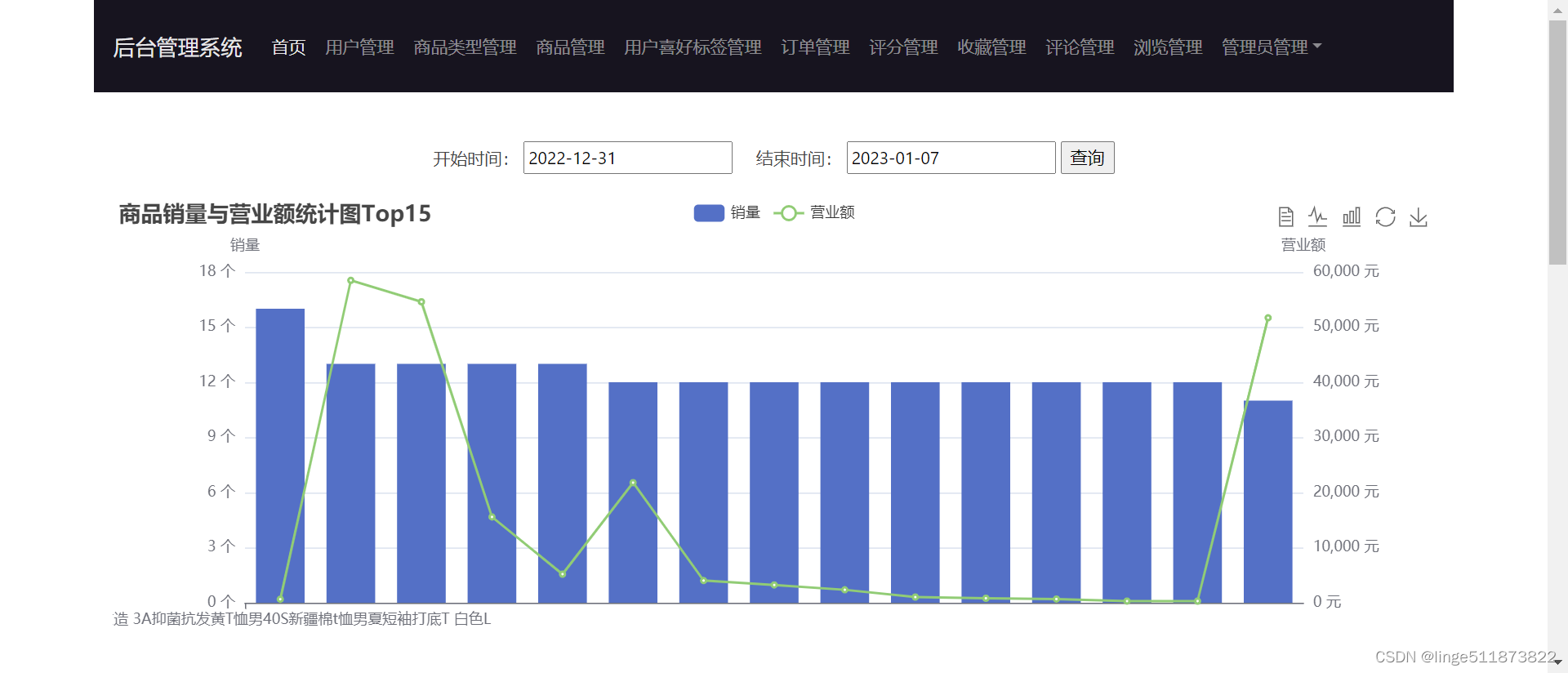Focus the 结束时间 date field
This screenshot has width=1568, height=673.
tap(951, 158)
